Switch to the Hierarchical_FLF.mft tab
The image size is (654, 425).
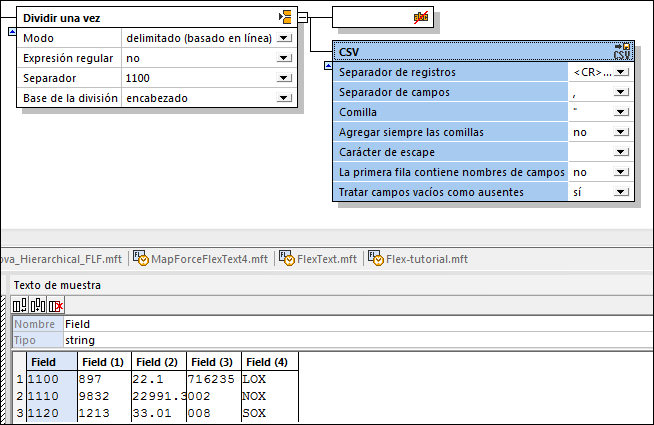(x=62, y=259)
